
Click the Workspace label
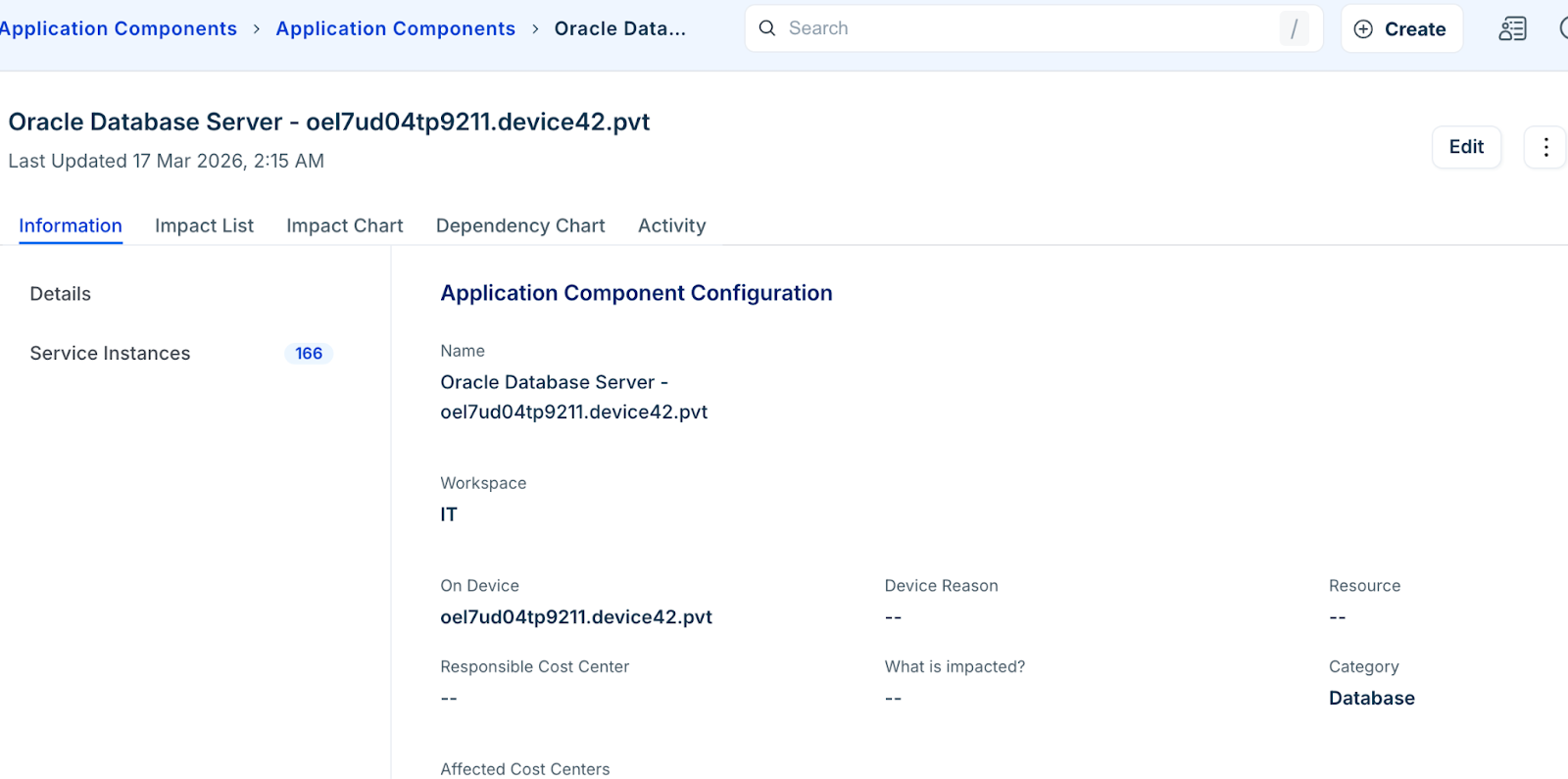tap(483, 483)
